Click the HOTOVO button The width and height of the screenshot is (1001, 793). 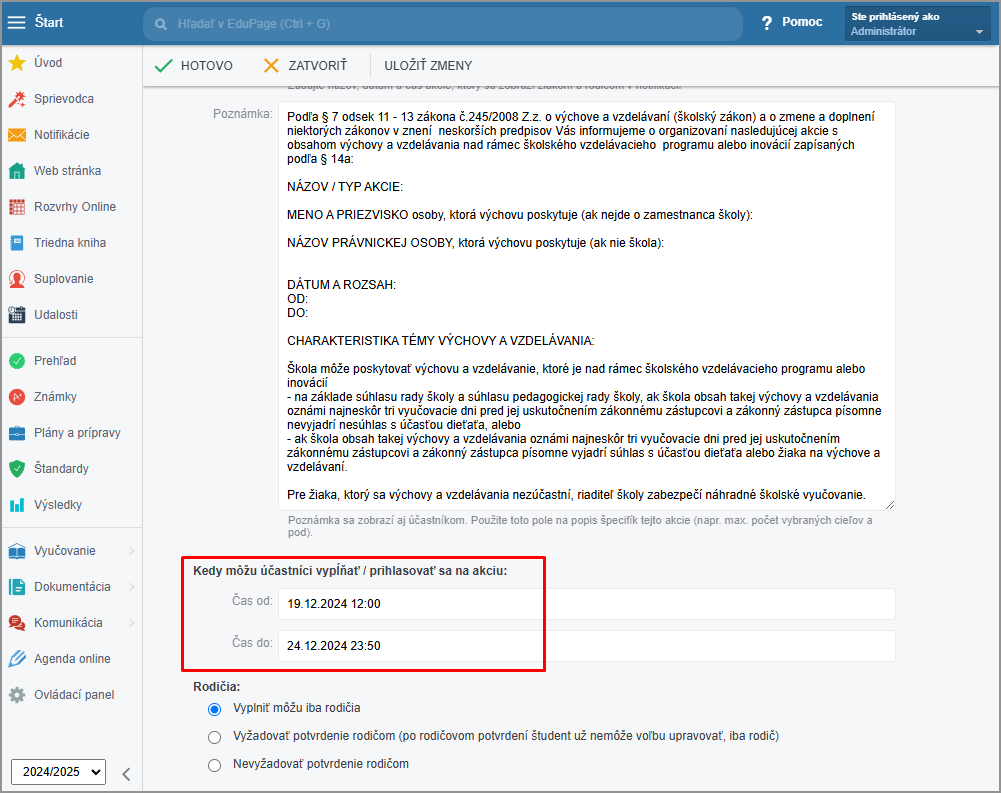(193, 66)
